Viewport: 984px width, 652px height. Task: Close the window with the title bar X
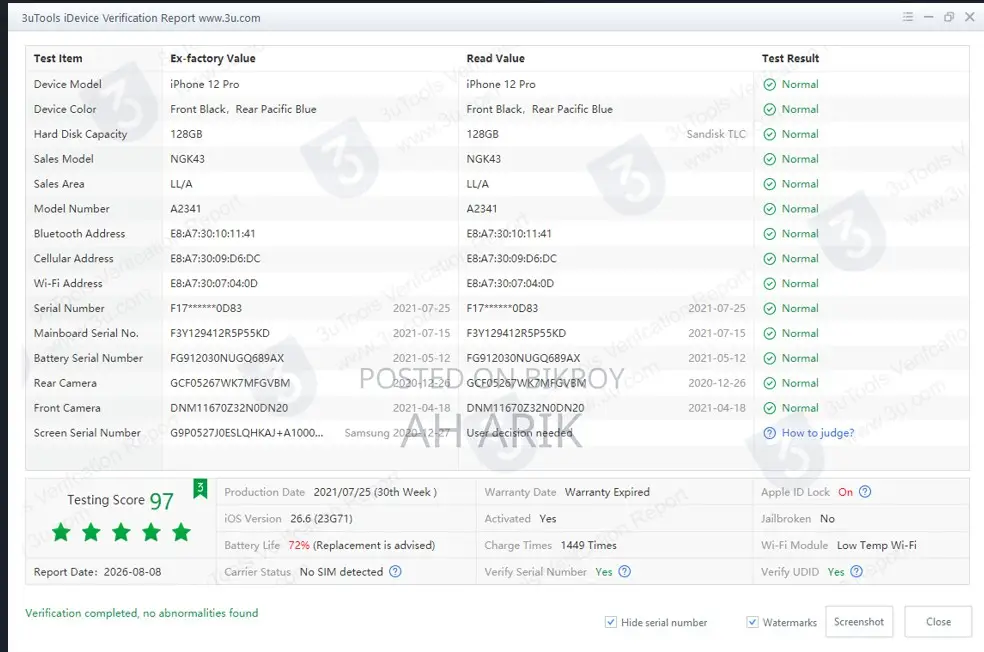point(970,17)
